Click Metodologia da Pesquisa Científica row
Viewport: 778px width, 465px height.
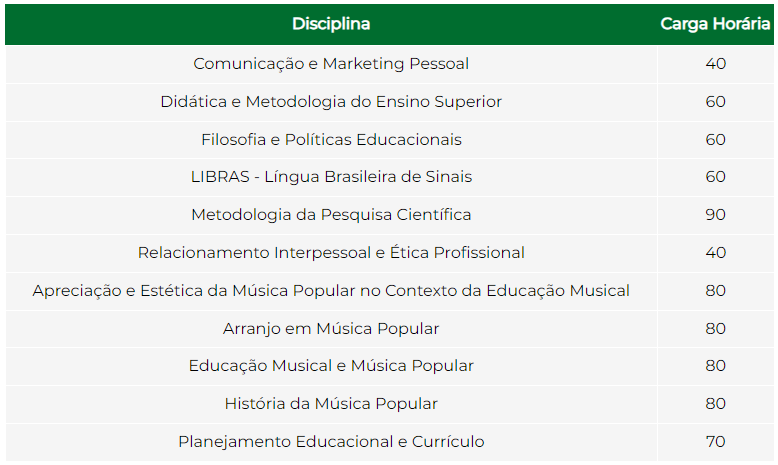(389, 215)
